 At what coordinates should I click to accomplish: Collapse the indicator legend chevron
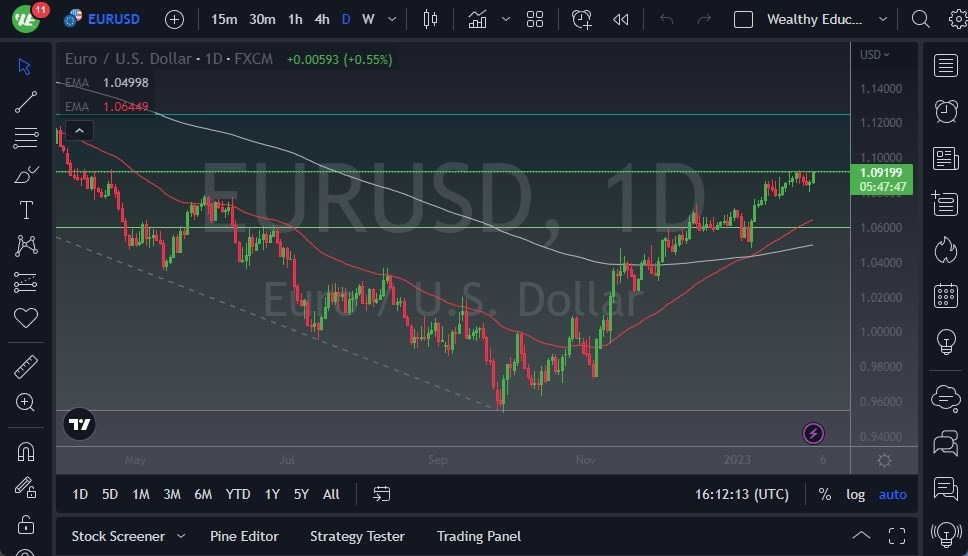pos(79,131)
